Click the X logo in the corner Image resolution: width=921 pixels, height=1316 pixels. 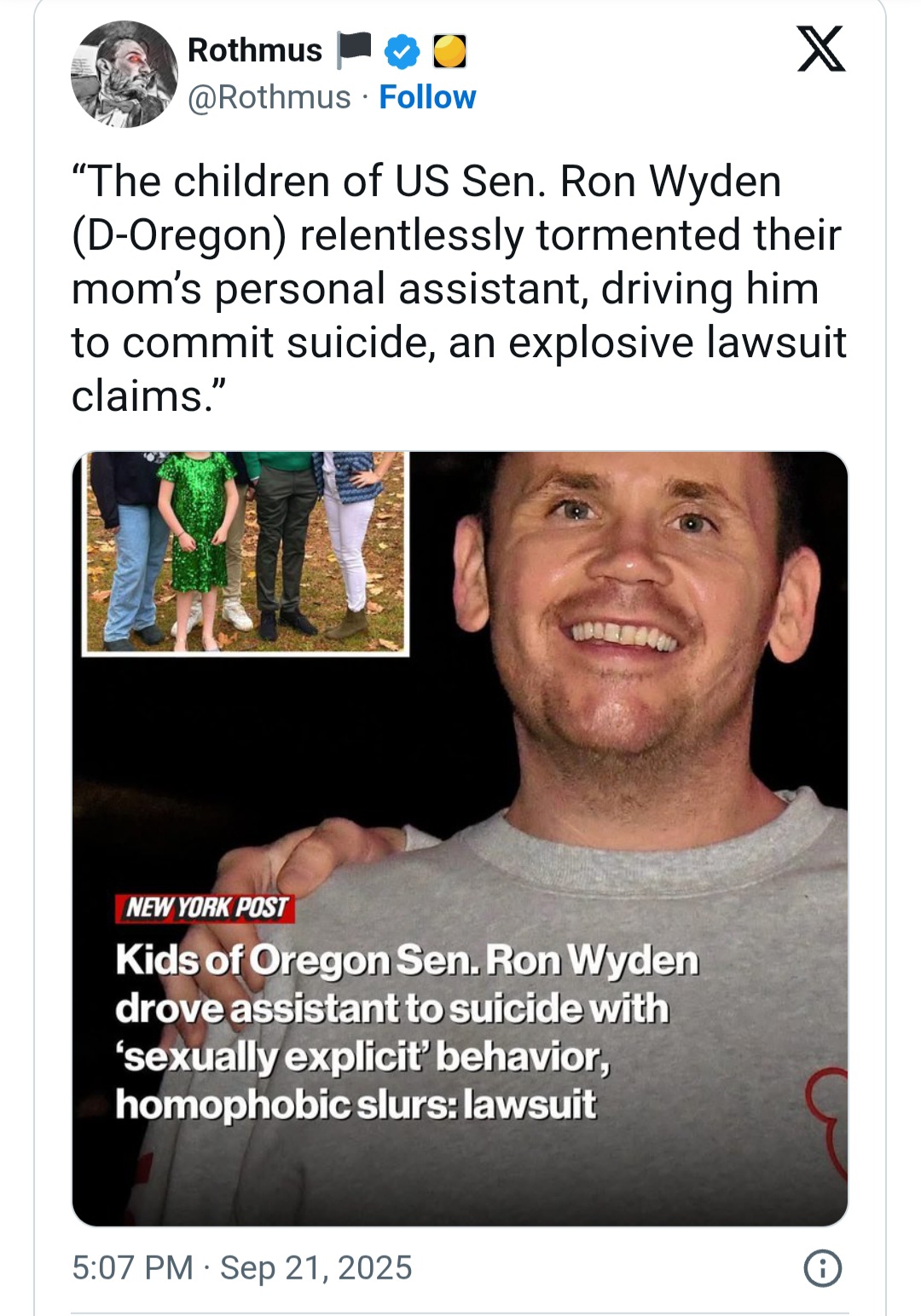click(x=821, y=49)
